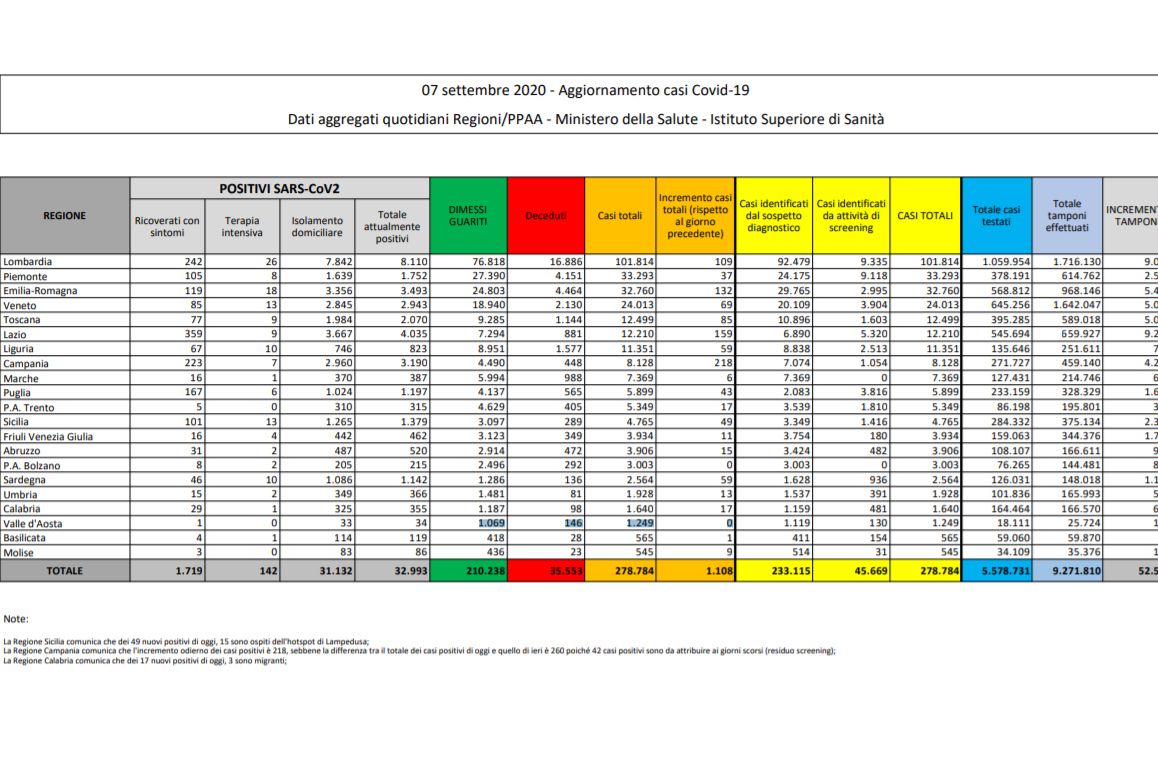
Task: Select the 'Ricoverati con sintomi' header
Action: [x=168, y=226]
